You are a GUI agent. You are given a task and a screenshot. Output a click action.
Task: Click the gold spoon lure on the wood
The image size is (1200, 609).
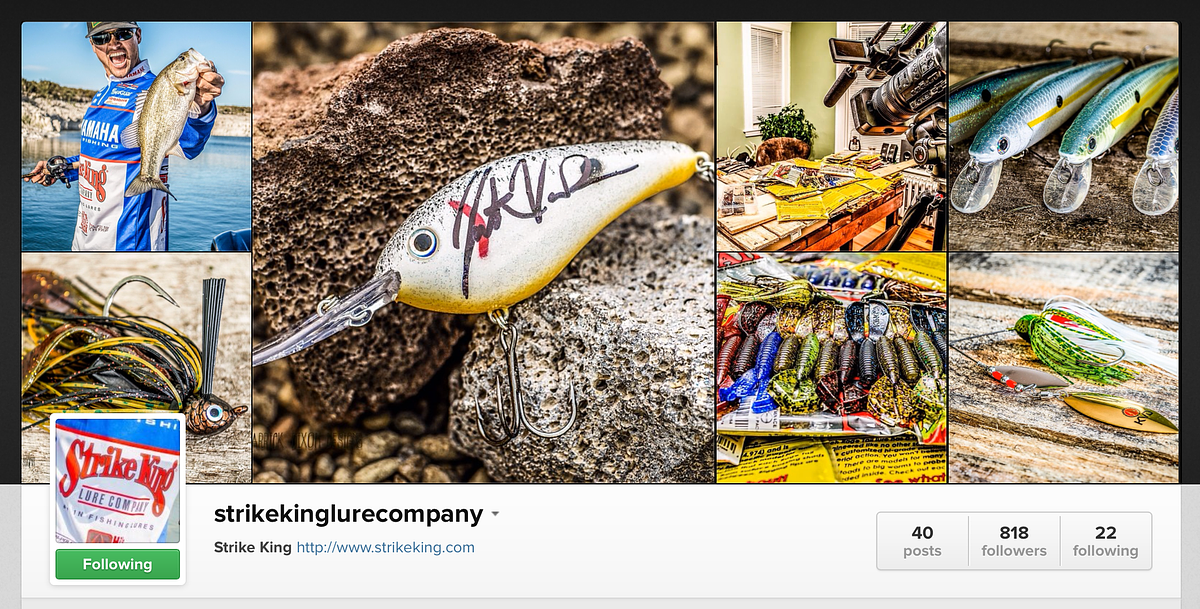[1120, 412]
